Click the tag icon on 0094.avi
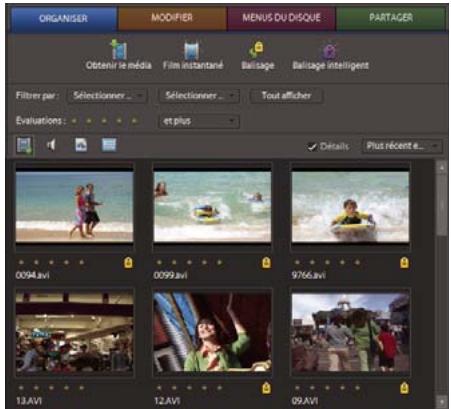The height and width of the screenshot is (409, 451). [128, 263]
